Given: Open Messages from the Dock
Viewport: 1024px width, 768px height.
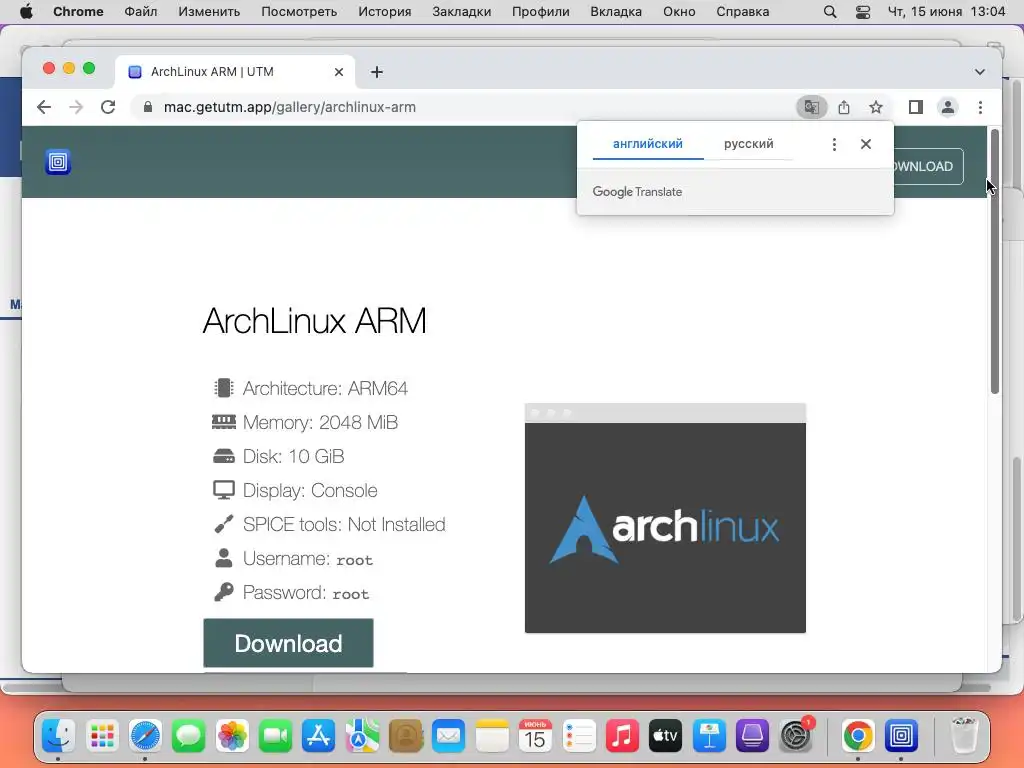Looking at the screenshot, I should click(x=188, y=736).
